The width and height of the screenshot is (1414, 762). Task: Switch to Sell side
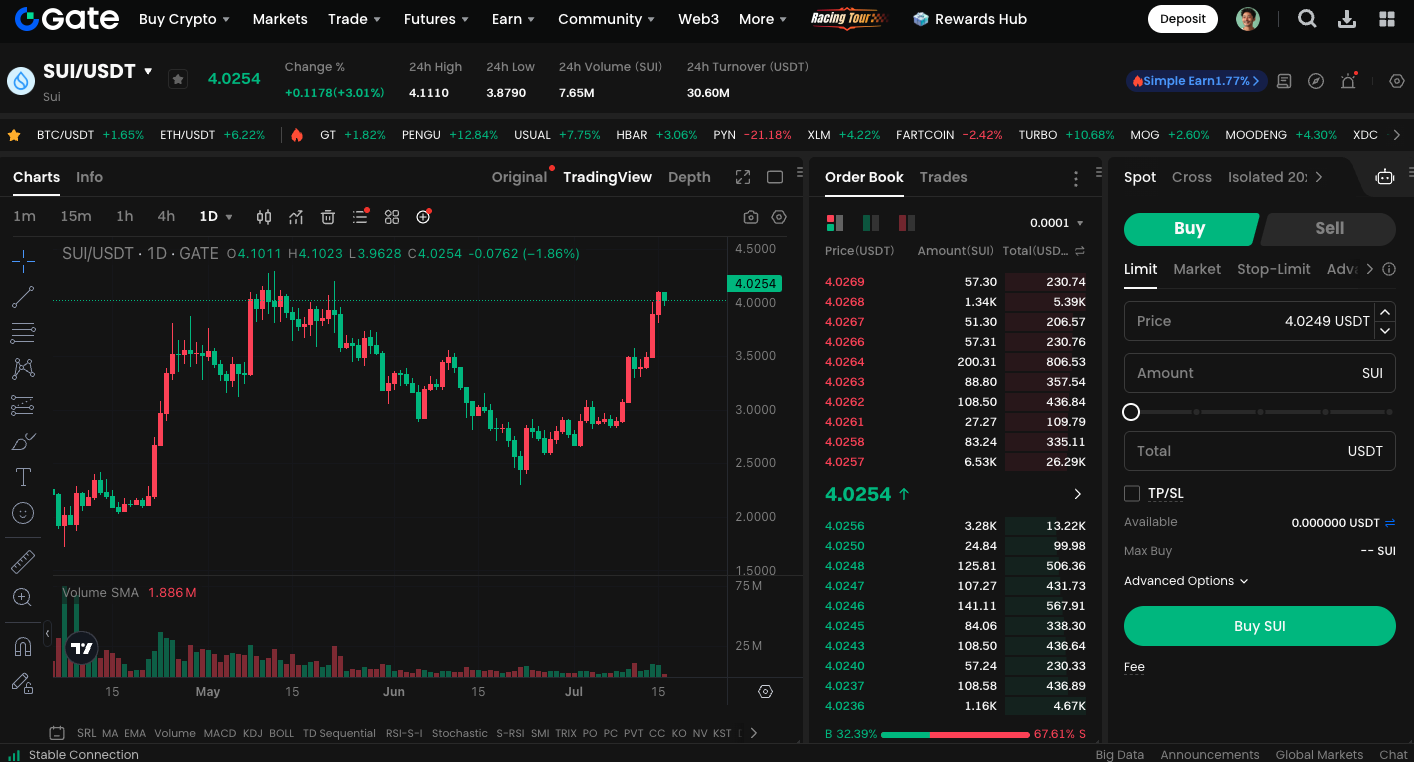pos(1328,228)
